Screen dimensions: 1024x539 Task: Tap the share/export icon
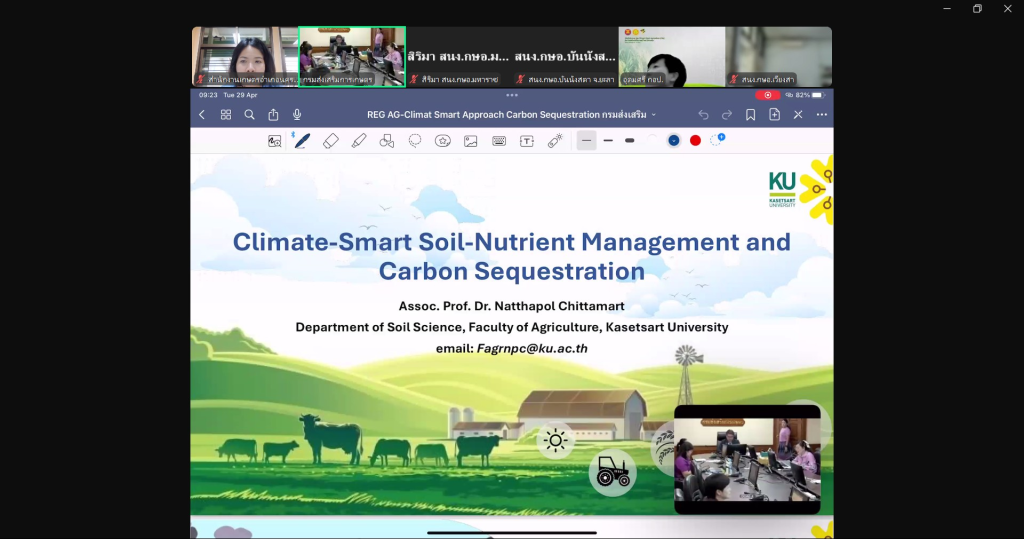[x=273, y=115]
